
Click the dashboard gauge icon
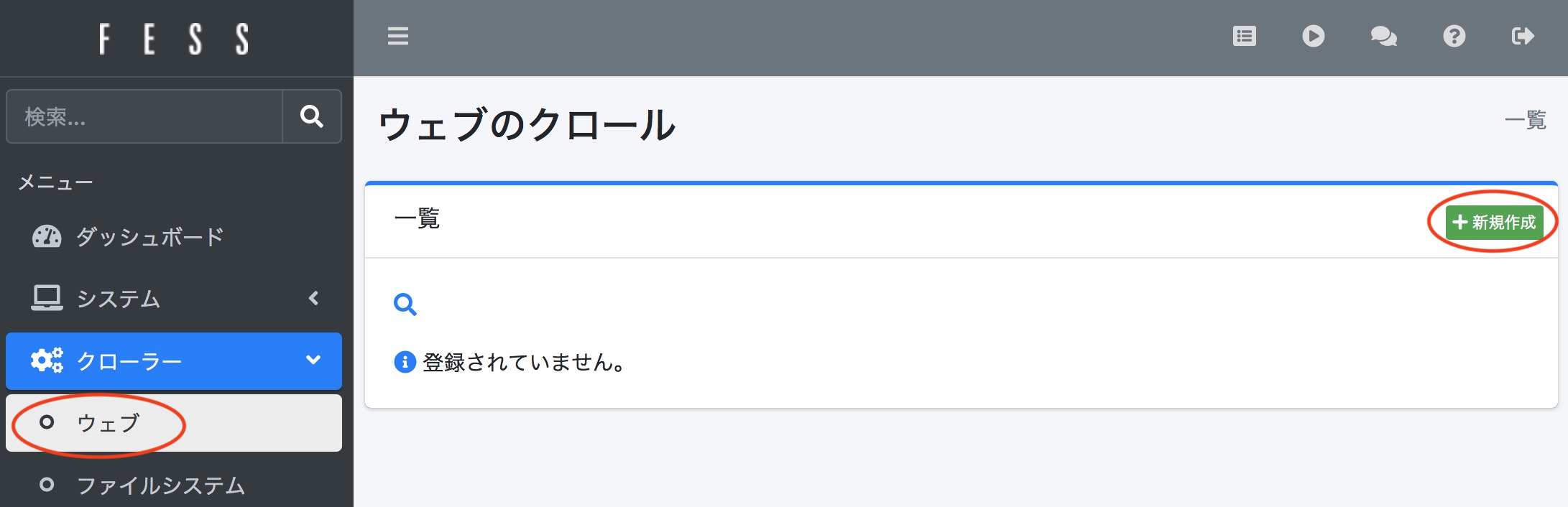click(x=47, y=236)
